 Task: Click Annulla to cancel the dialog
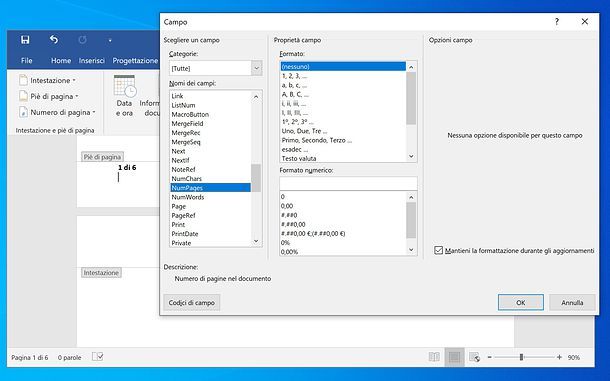[x=572, y=302]
